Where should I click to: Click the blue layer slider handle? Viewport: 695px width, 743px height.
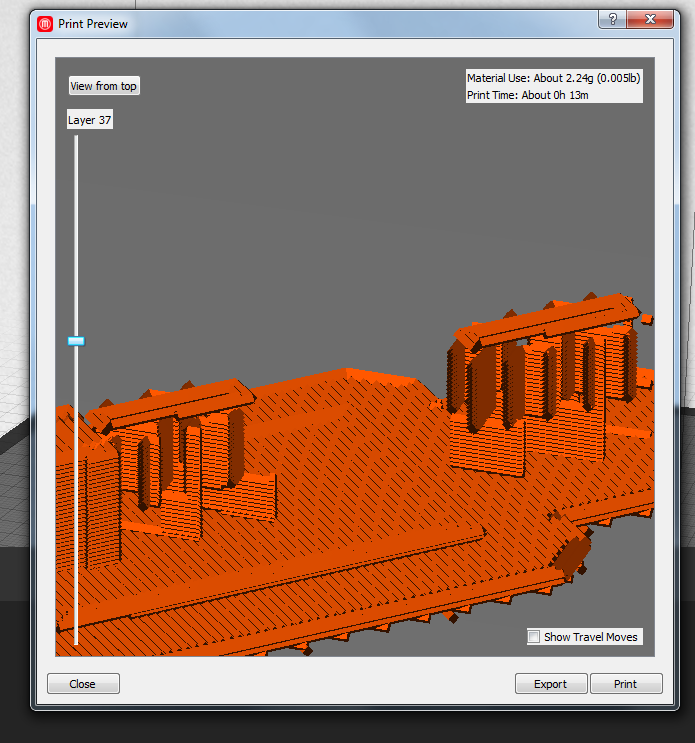point(76,341)
